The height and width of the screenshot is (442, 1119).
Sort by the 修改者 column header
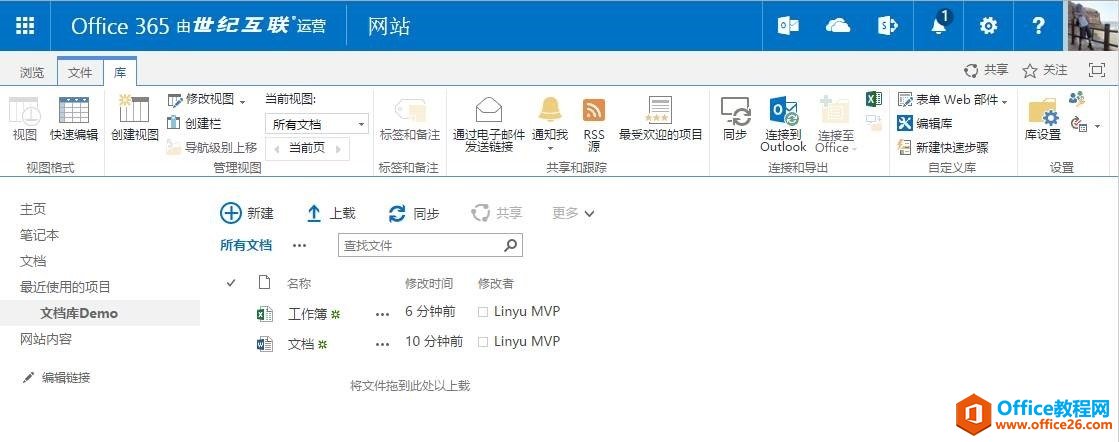[x=496, y=283]
